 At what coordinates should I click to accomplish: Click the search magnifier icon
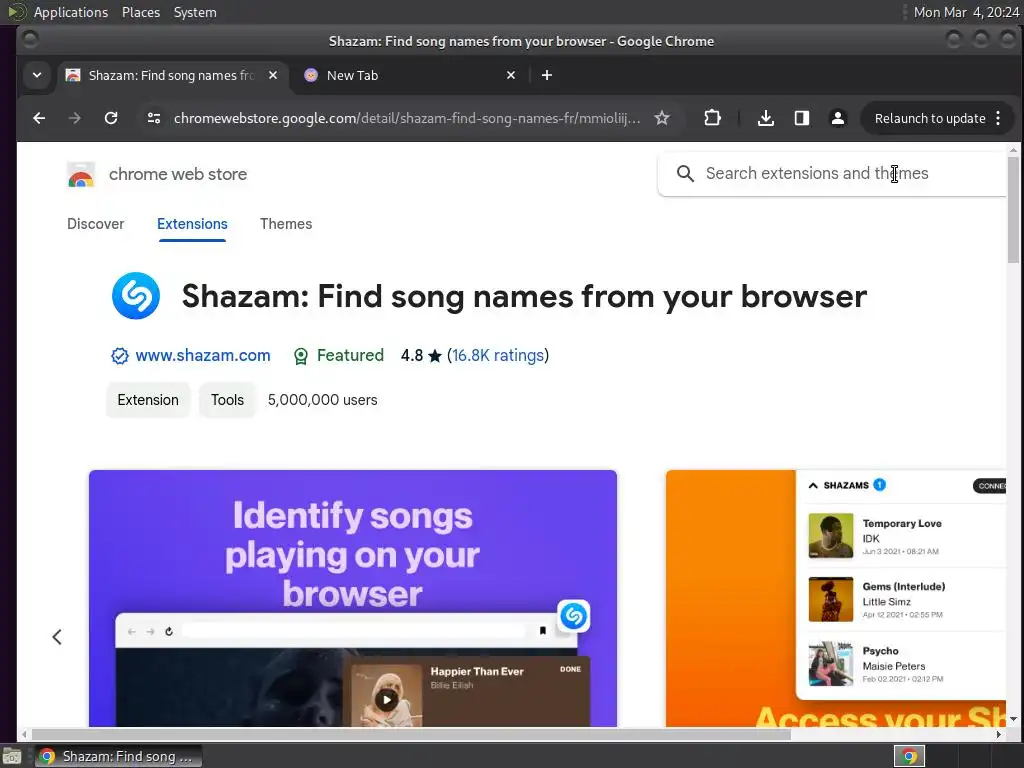pyautogui.click(x=685, y=174)
